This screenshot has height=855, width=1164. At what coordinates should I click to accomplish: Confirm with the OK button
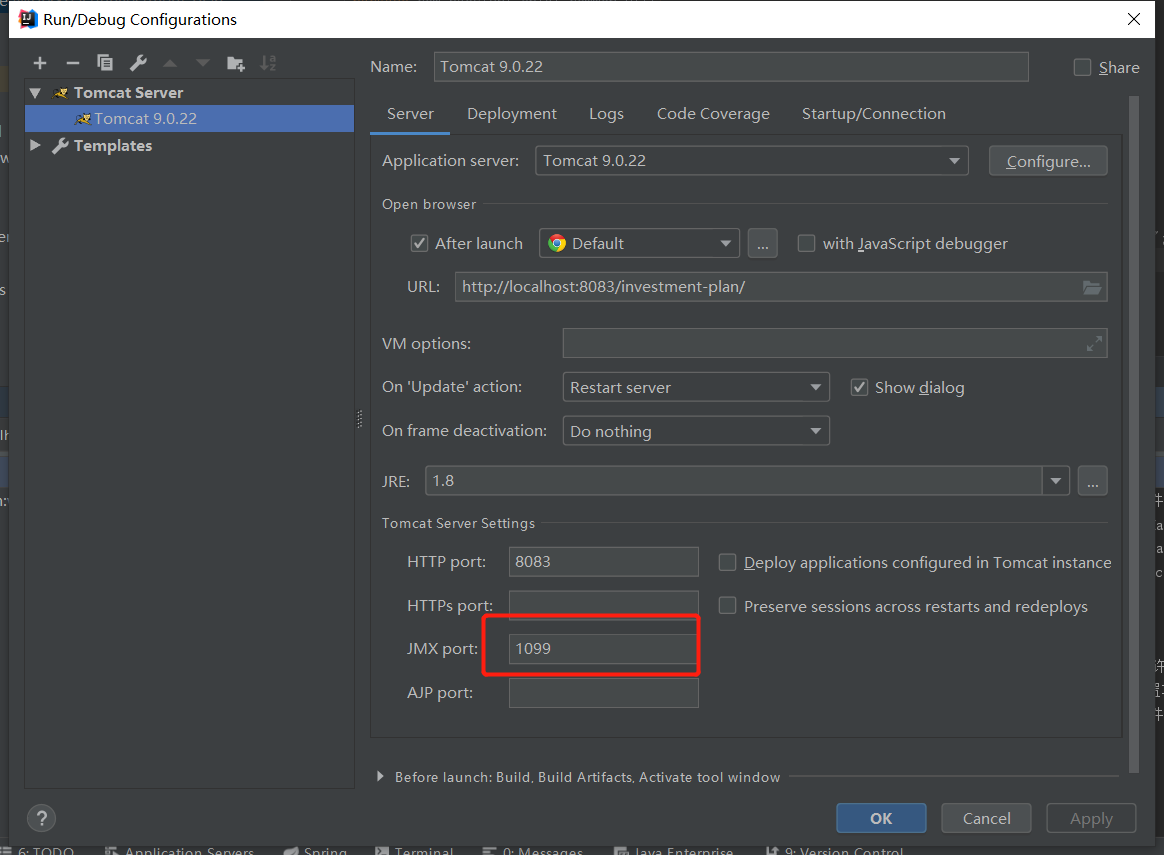pyautogui.click(x=881, y=818)
